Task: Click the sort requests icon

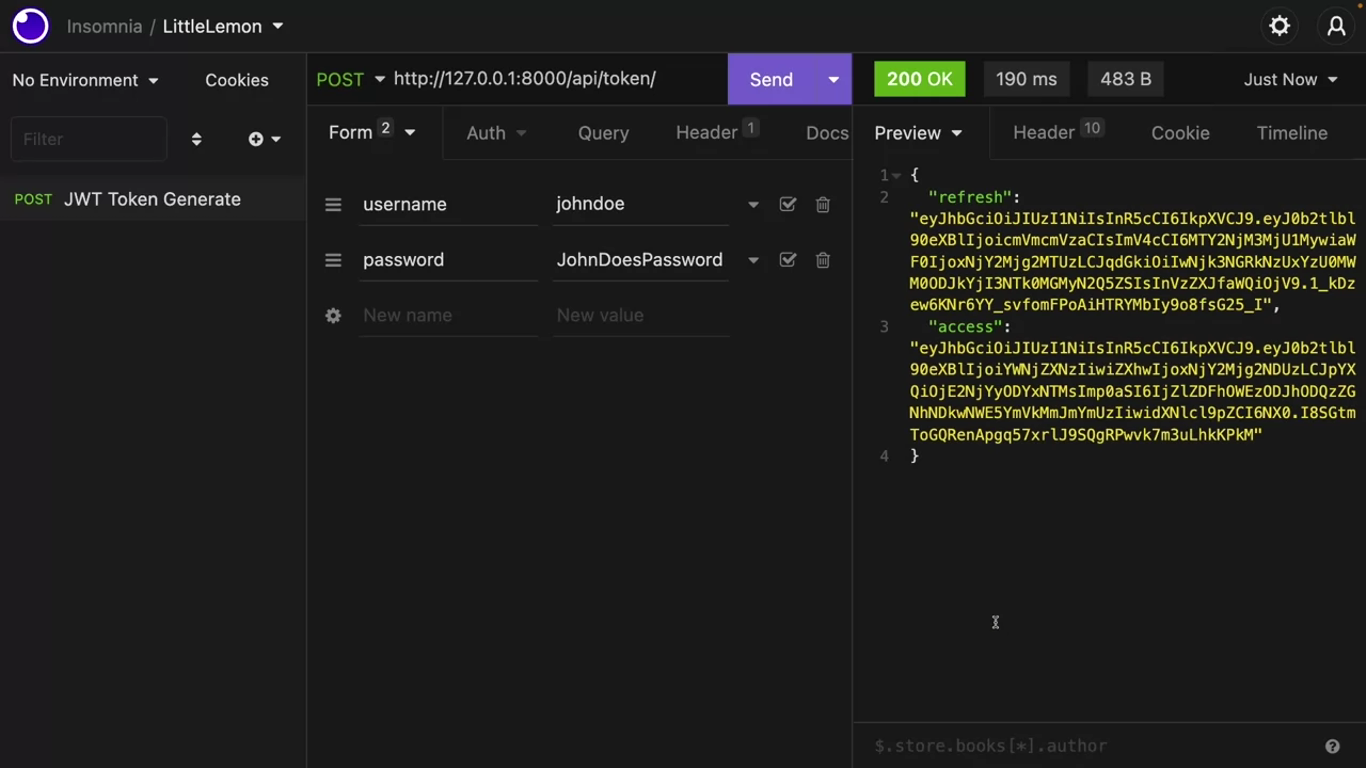Action: pyautogui.click(x=196, y=139)
